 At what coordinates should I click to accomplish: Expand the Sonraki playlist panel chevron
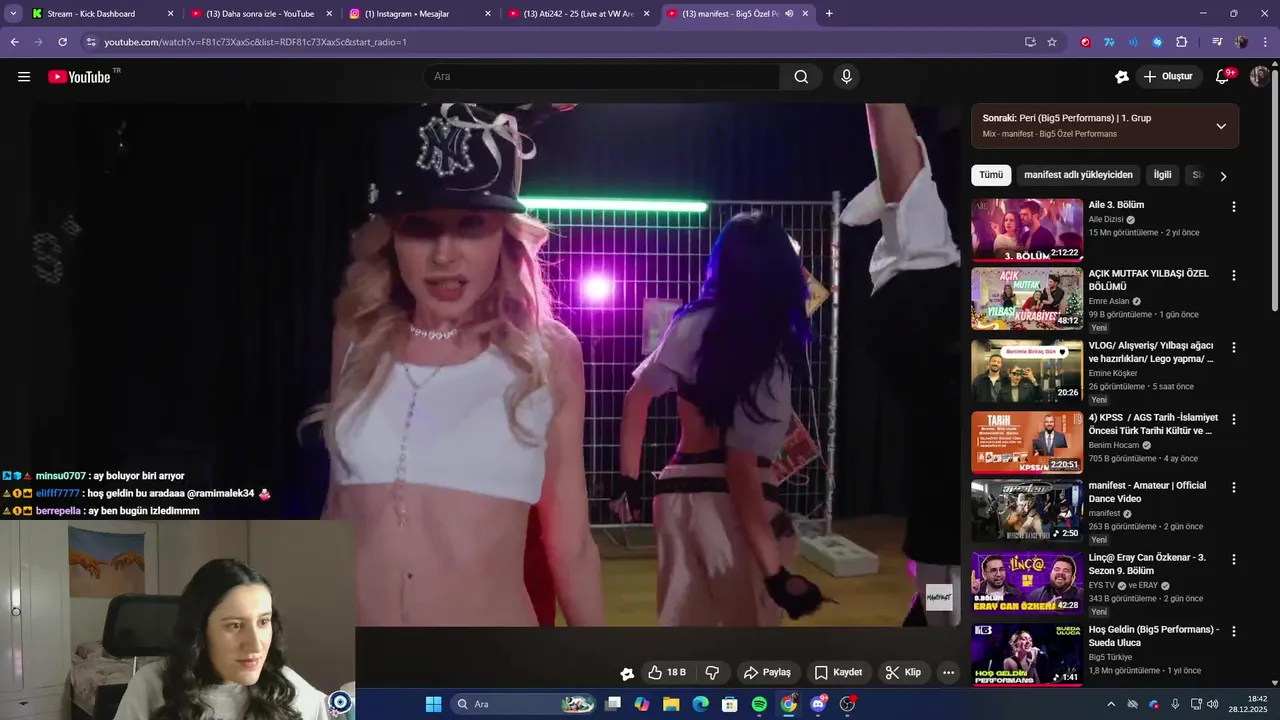coord(1221,126)
